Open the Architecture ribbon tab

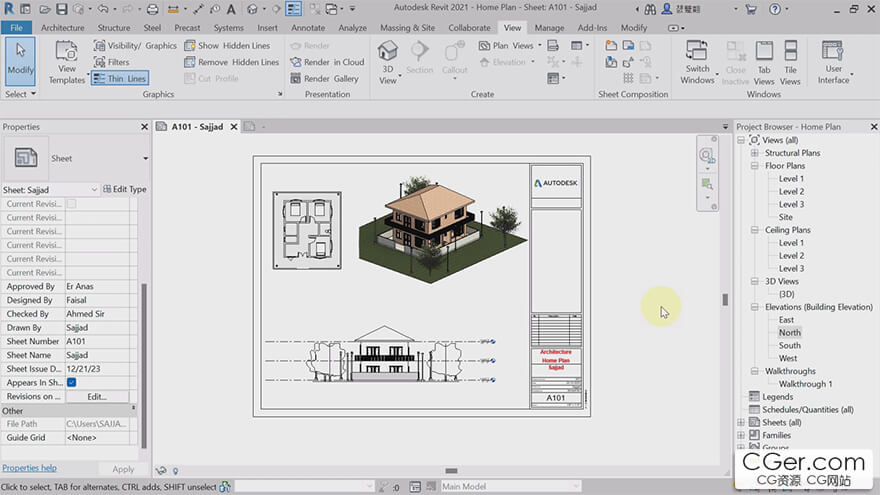(x=62, y=28)
